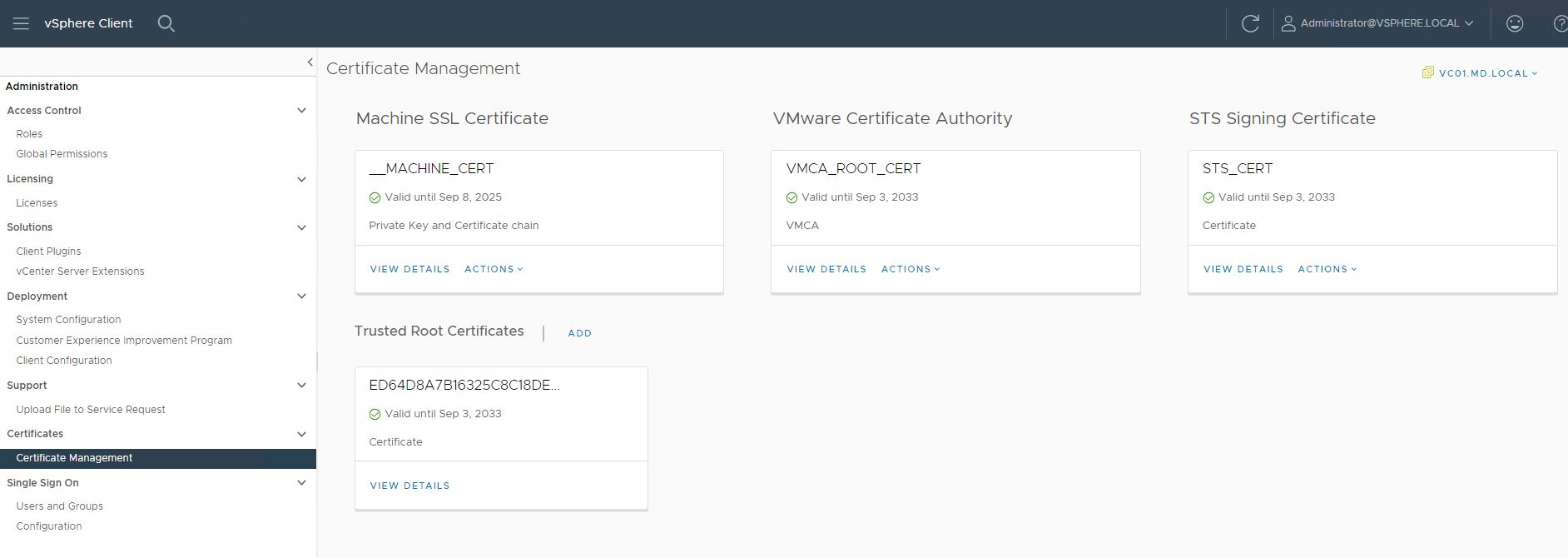
Task: Collapse the Deployment section
Action: (x=301, y=296)
